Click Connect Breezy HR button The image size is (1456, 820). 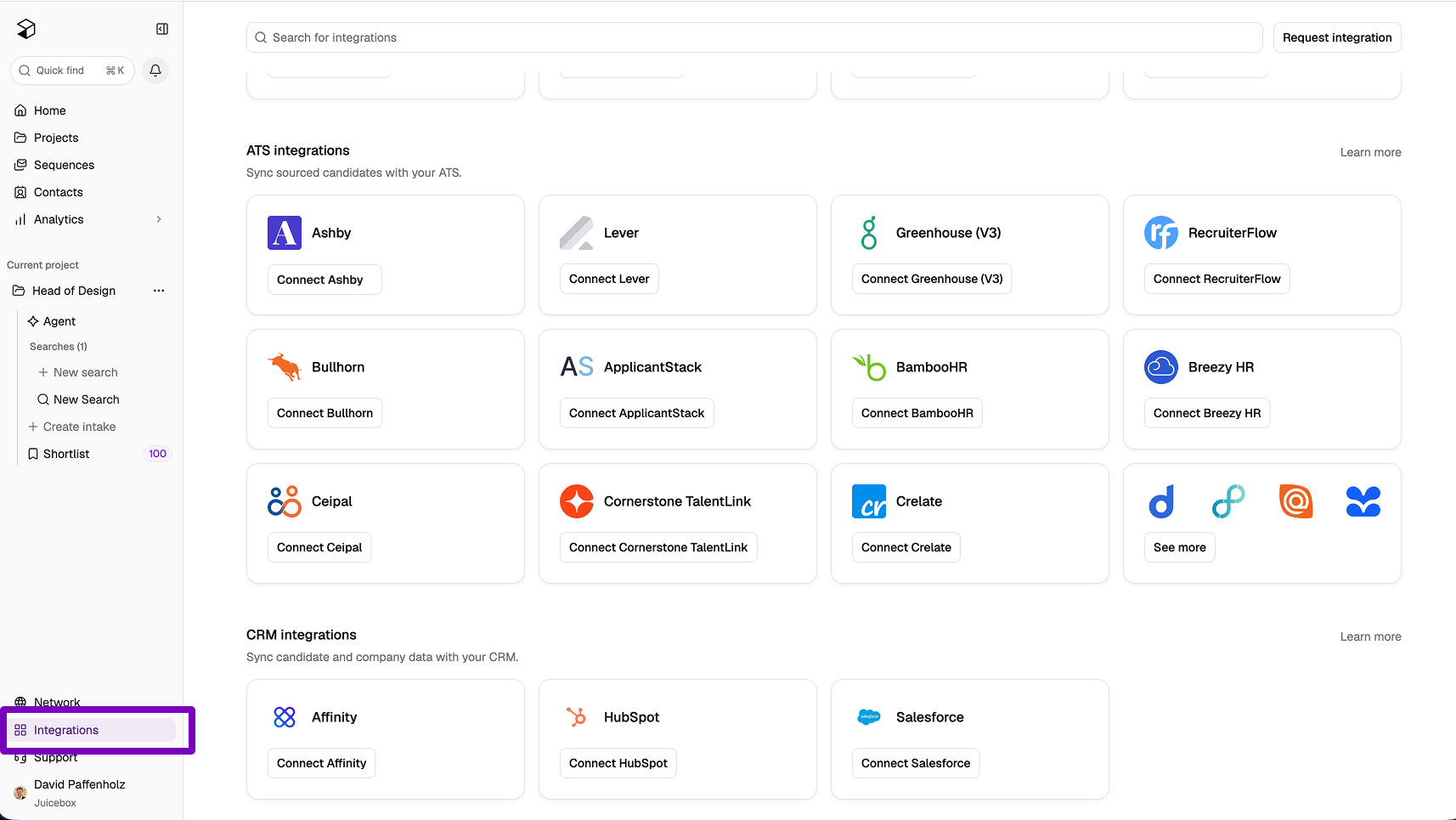1206,413
